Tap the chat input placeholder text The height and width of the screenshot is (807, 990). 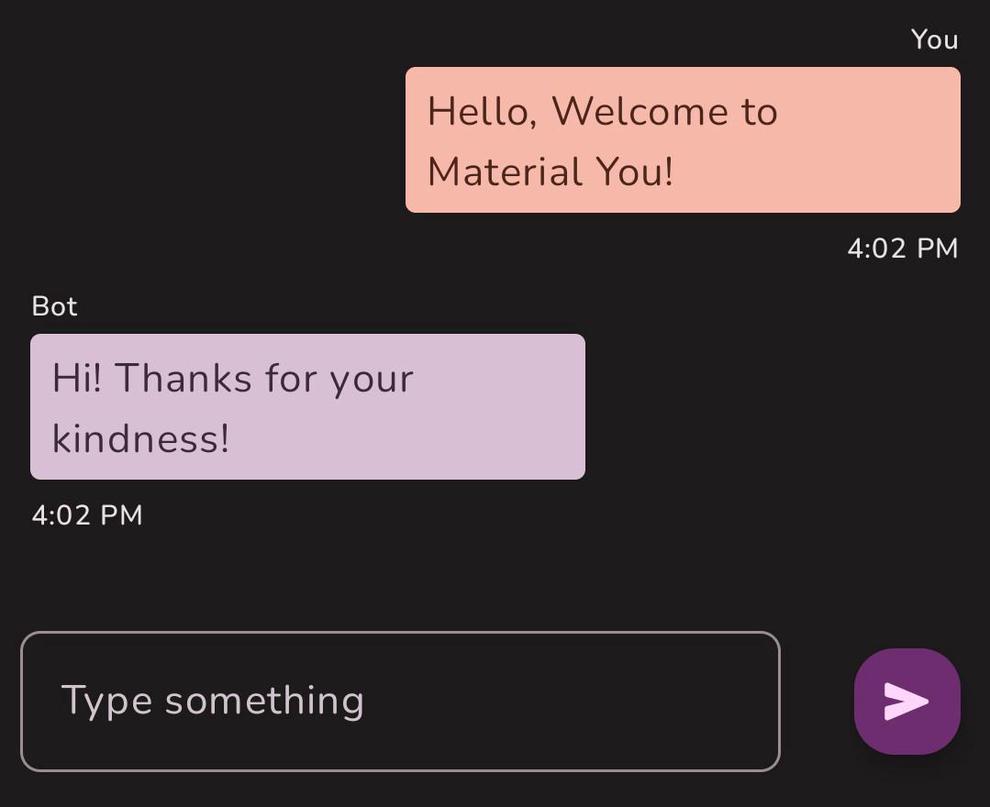(x=213, y=701)
